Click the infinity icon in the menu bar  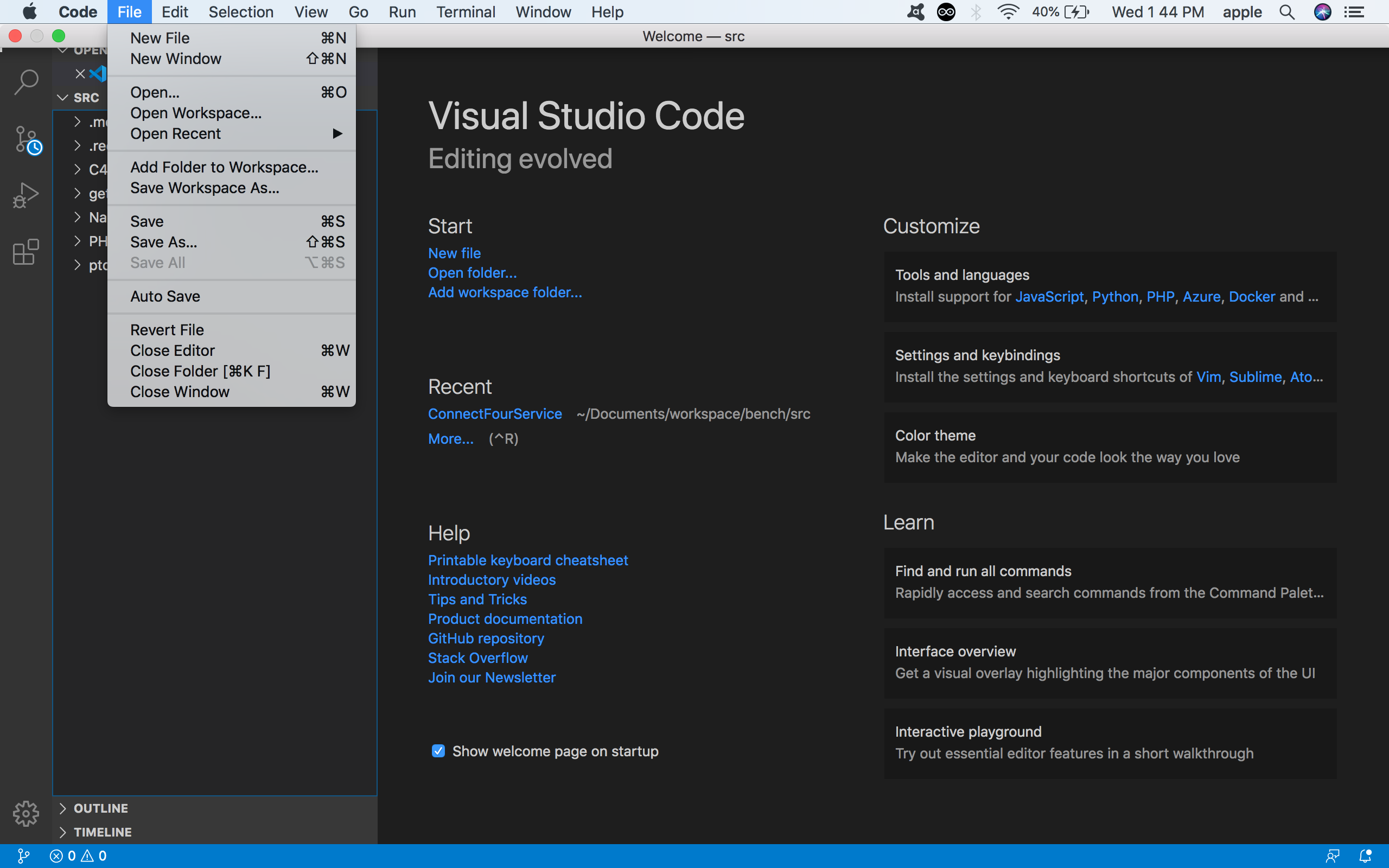click(946, 12)
